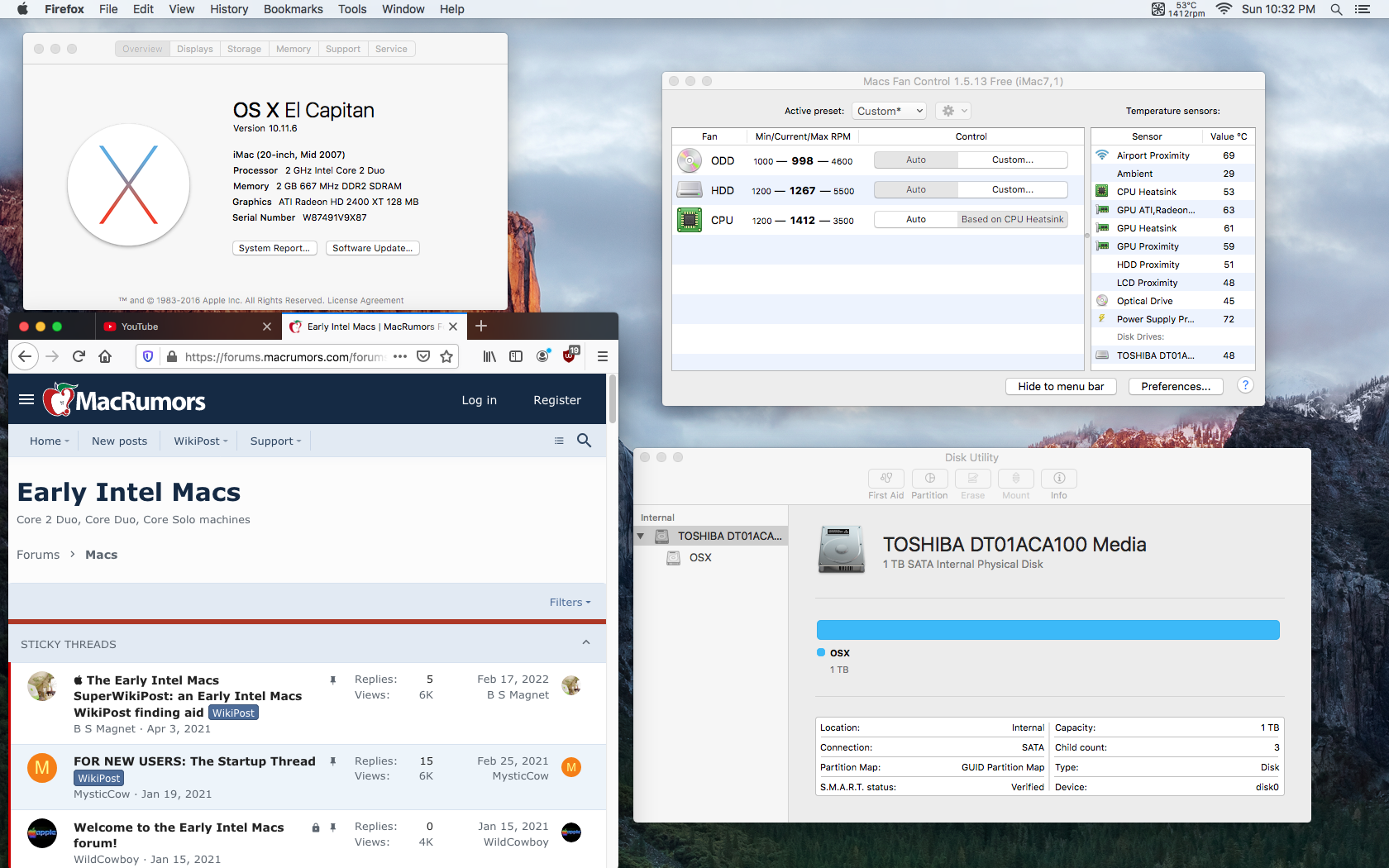Click fan control menu bar status icon

1177,9
